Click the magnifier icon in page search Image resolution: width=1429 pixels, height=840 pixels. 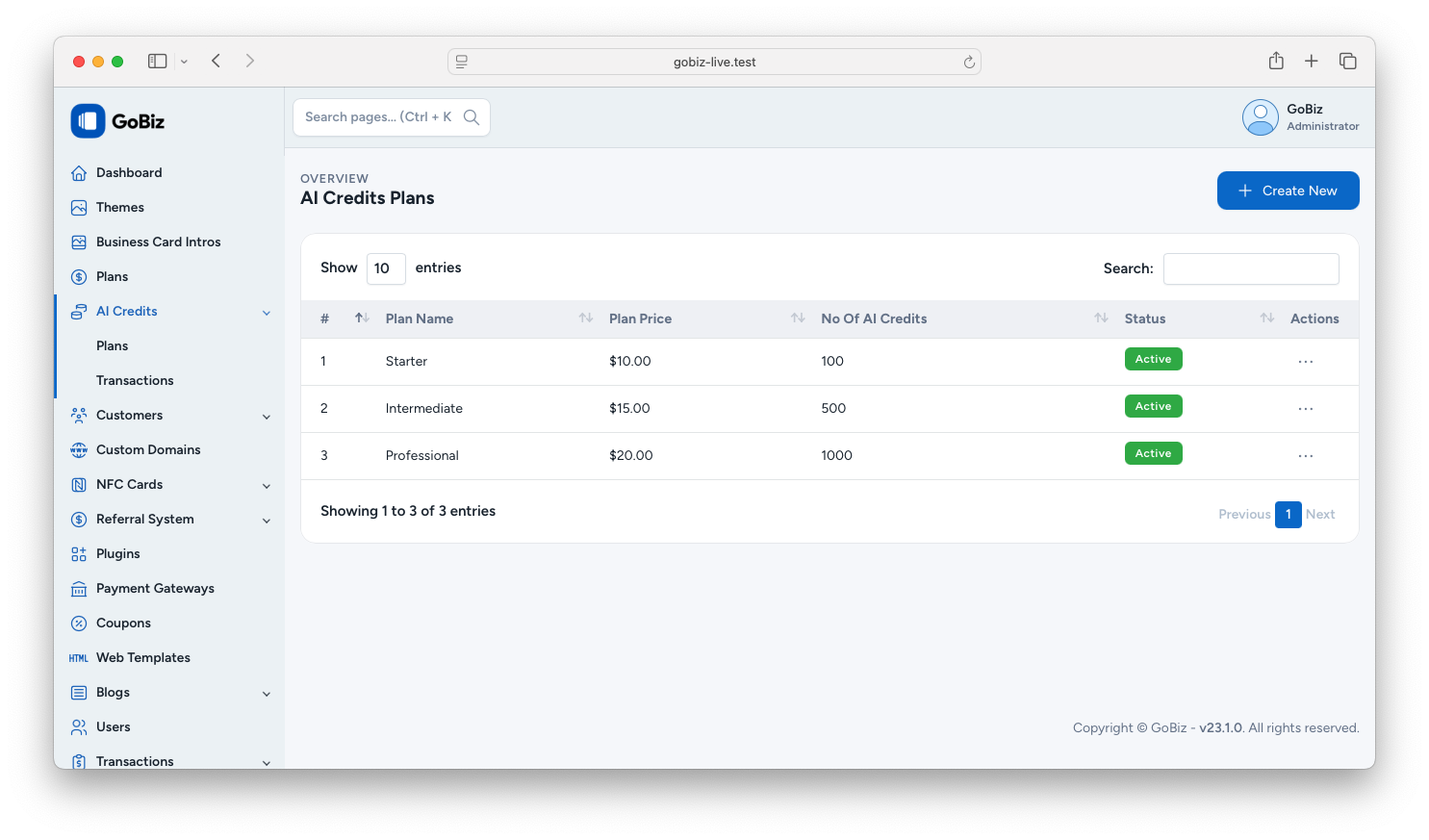pos(472,117)
